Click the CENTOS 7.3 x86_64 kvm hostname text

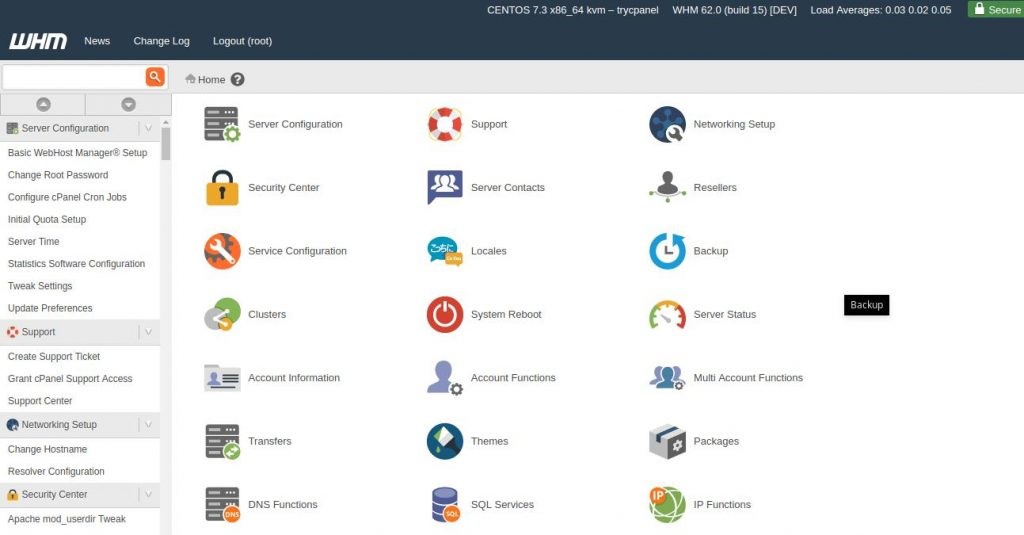click(x=573, y=10)
